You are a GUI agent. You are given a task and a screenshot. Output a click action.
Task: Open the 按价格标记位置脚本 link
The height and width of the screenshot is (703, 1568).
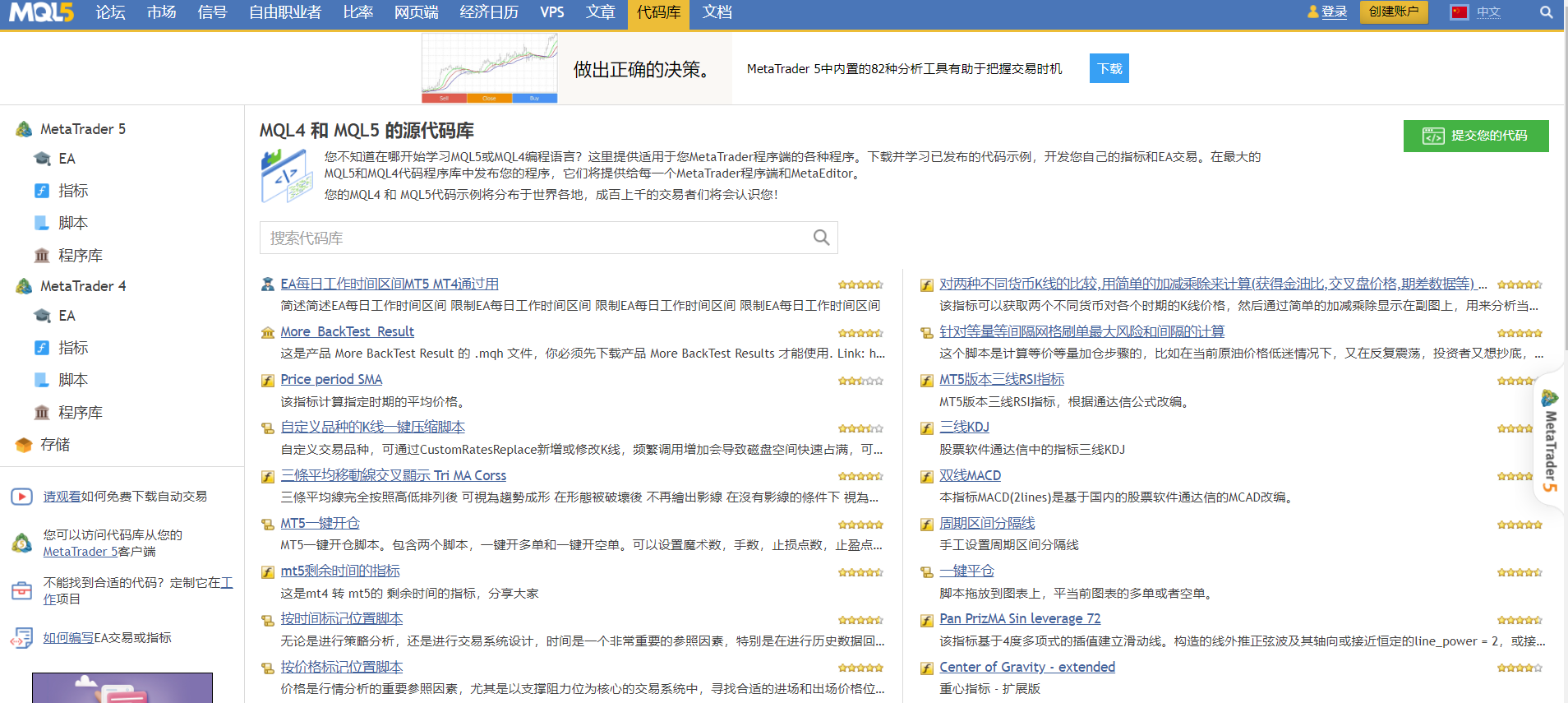342,668
